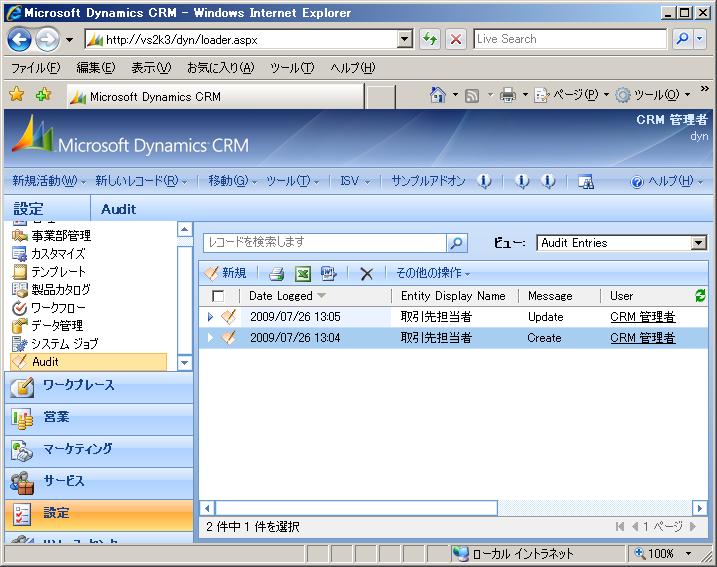Image resolution: width=717 pixels, height=567 pixels.
Task: Open the ワークプレース navigation area
Action: point(99,387)
